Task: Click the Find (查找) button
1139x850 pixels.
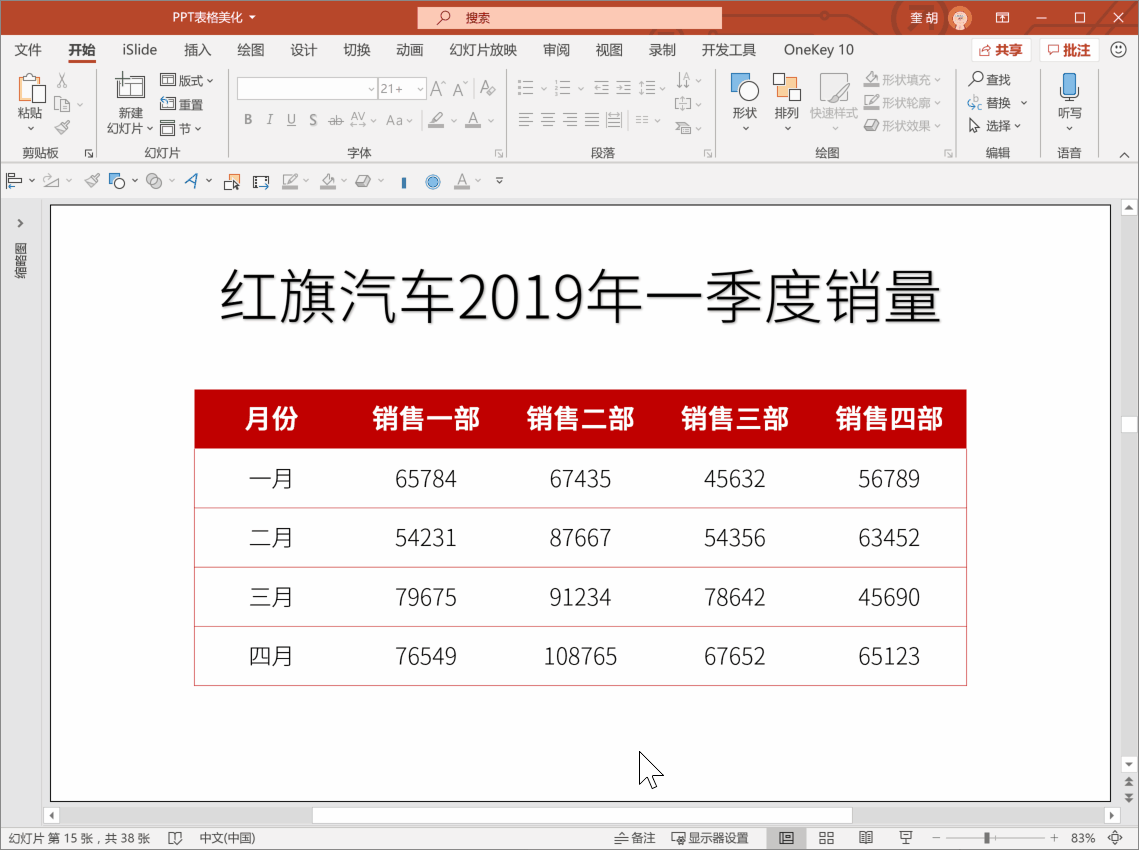Action: click(989, 79)
